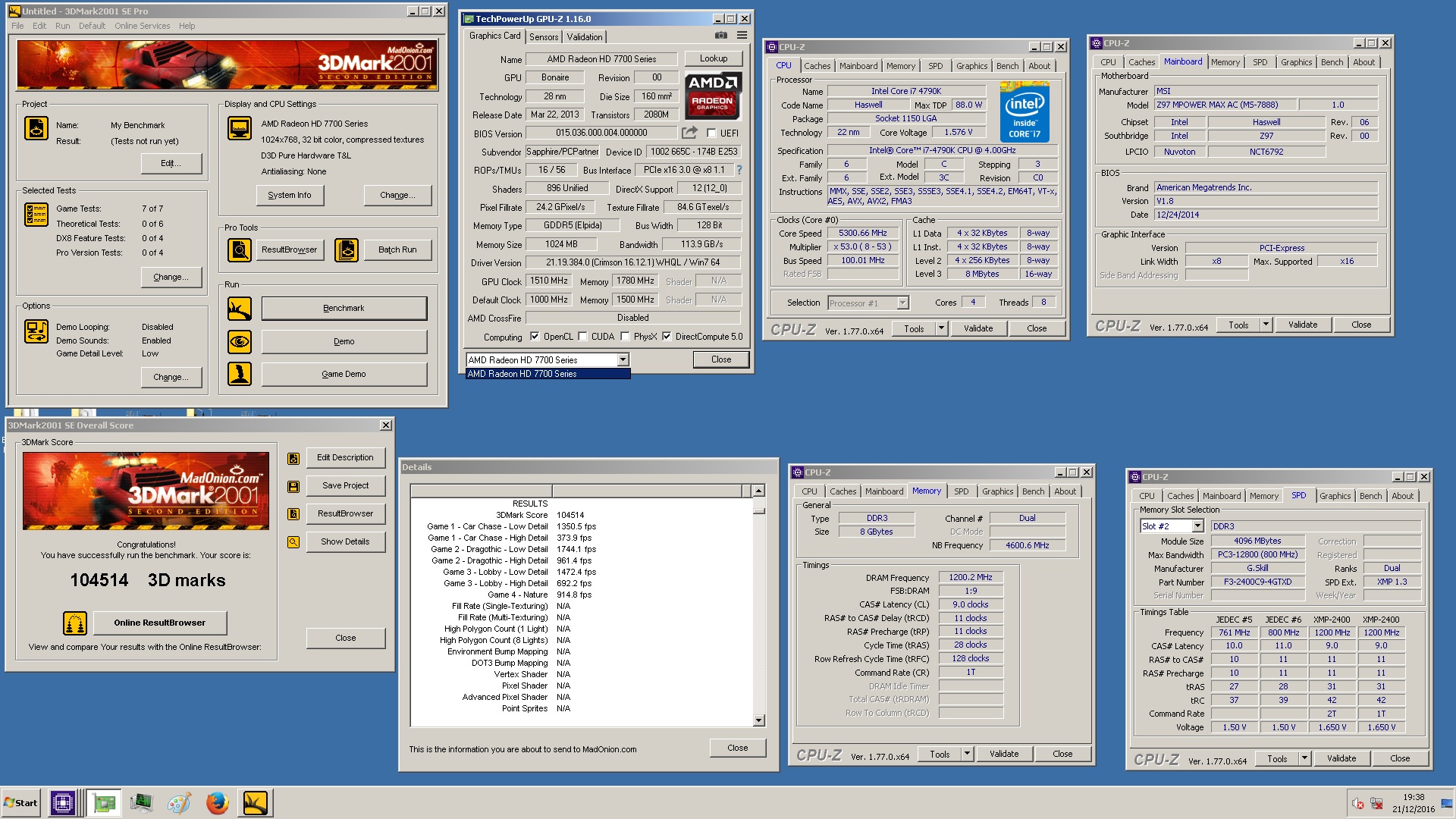Click Close in the Details window

738,748
